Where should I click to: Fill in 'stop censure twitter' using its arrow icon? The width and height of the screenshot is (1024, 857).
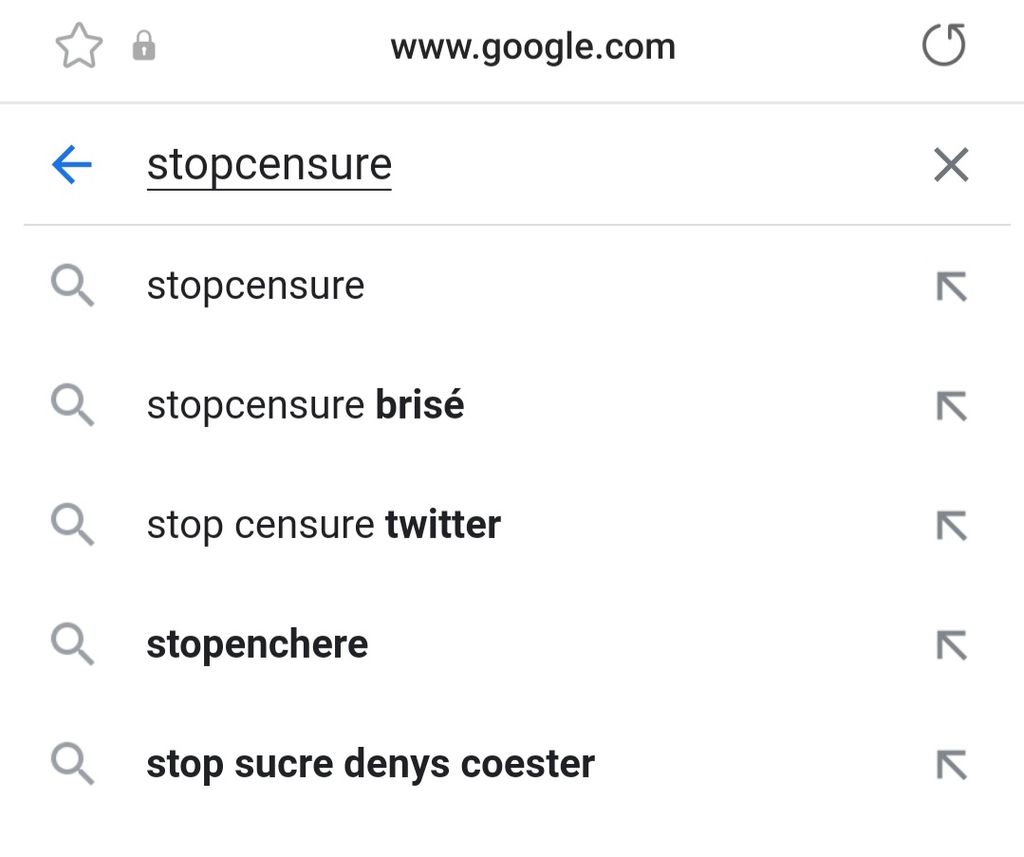click(x=951, y=526)
